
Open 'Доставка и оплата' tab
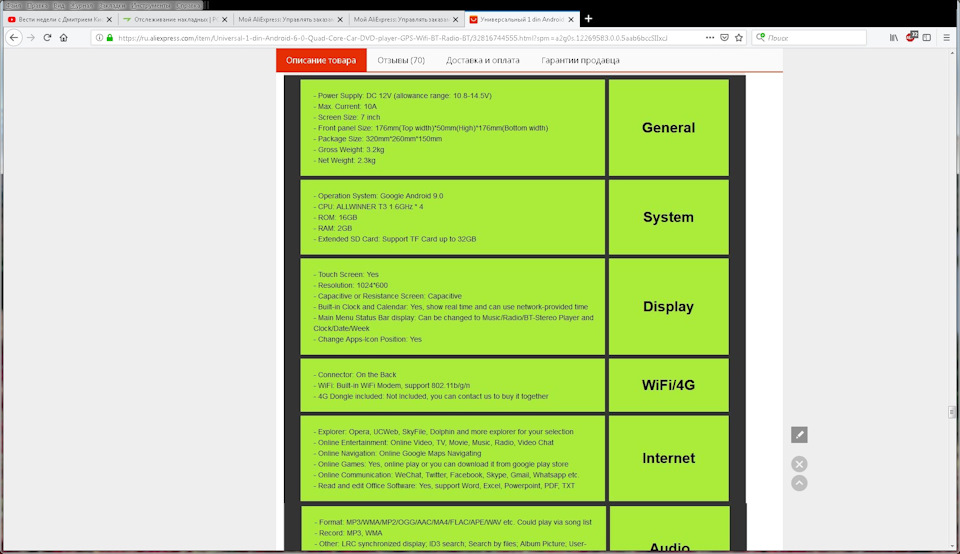pyautogui.click(x=482, y=60)
